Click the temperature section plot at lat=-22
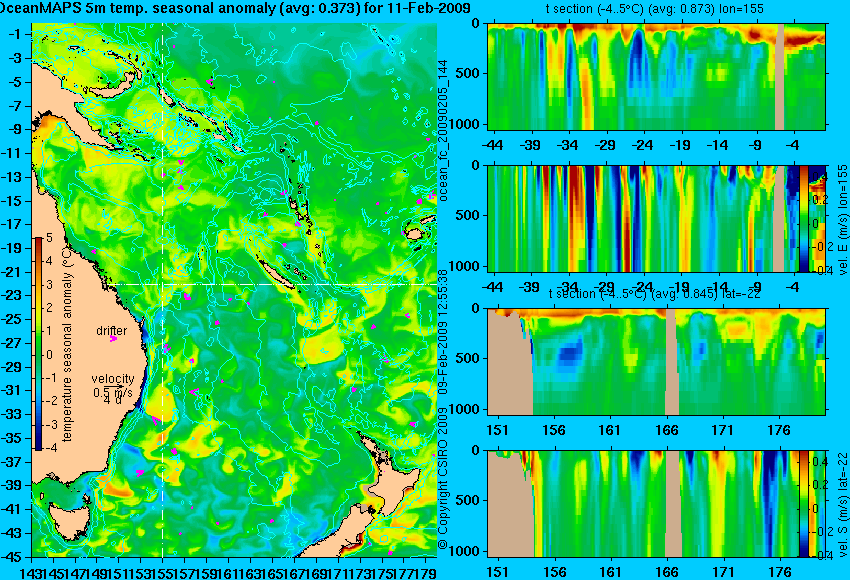The height and width of the screenshot is (580, 850). click(x=656, y=362)
